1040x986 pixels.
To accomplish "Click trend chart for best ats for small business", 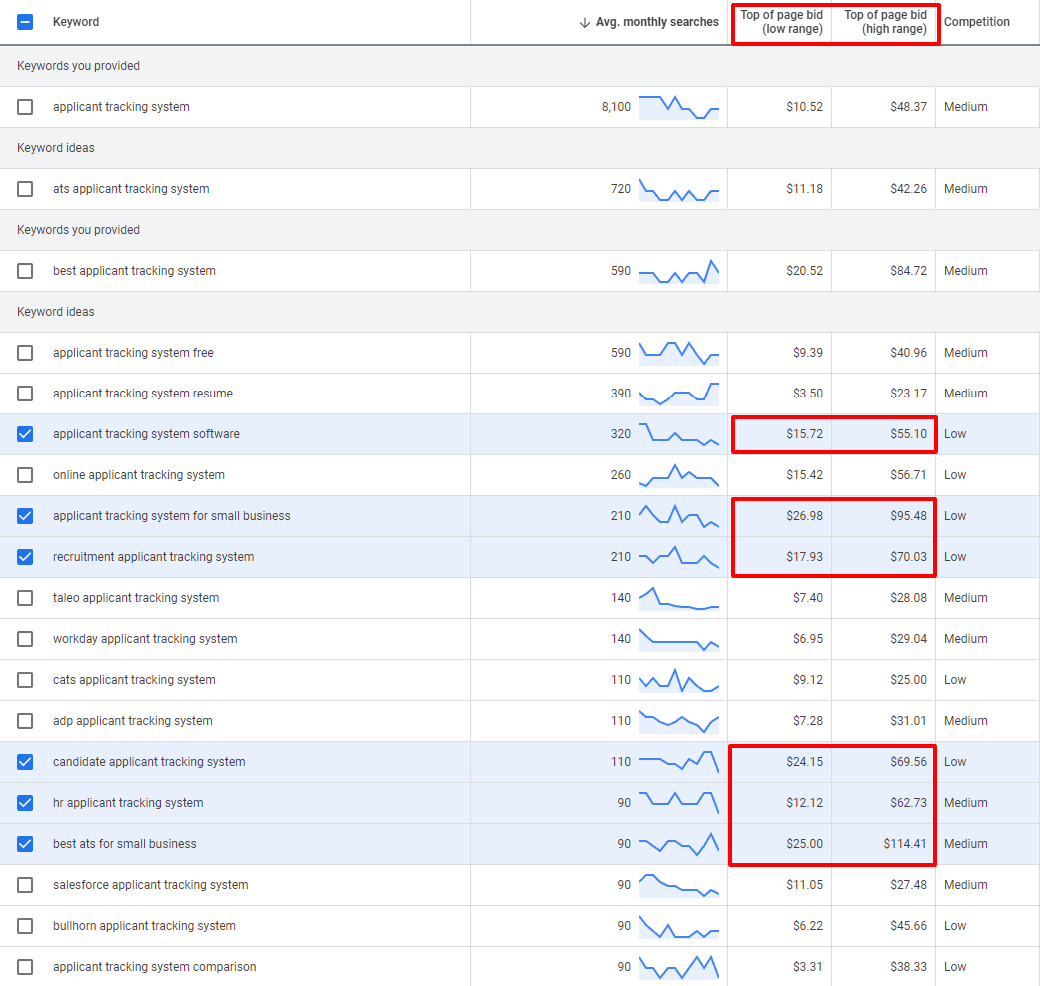I will point(678,844).
